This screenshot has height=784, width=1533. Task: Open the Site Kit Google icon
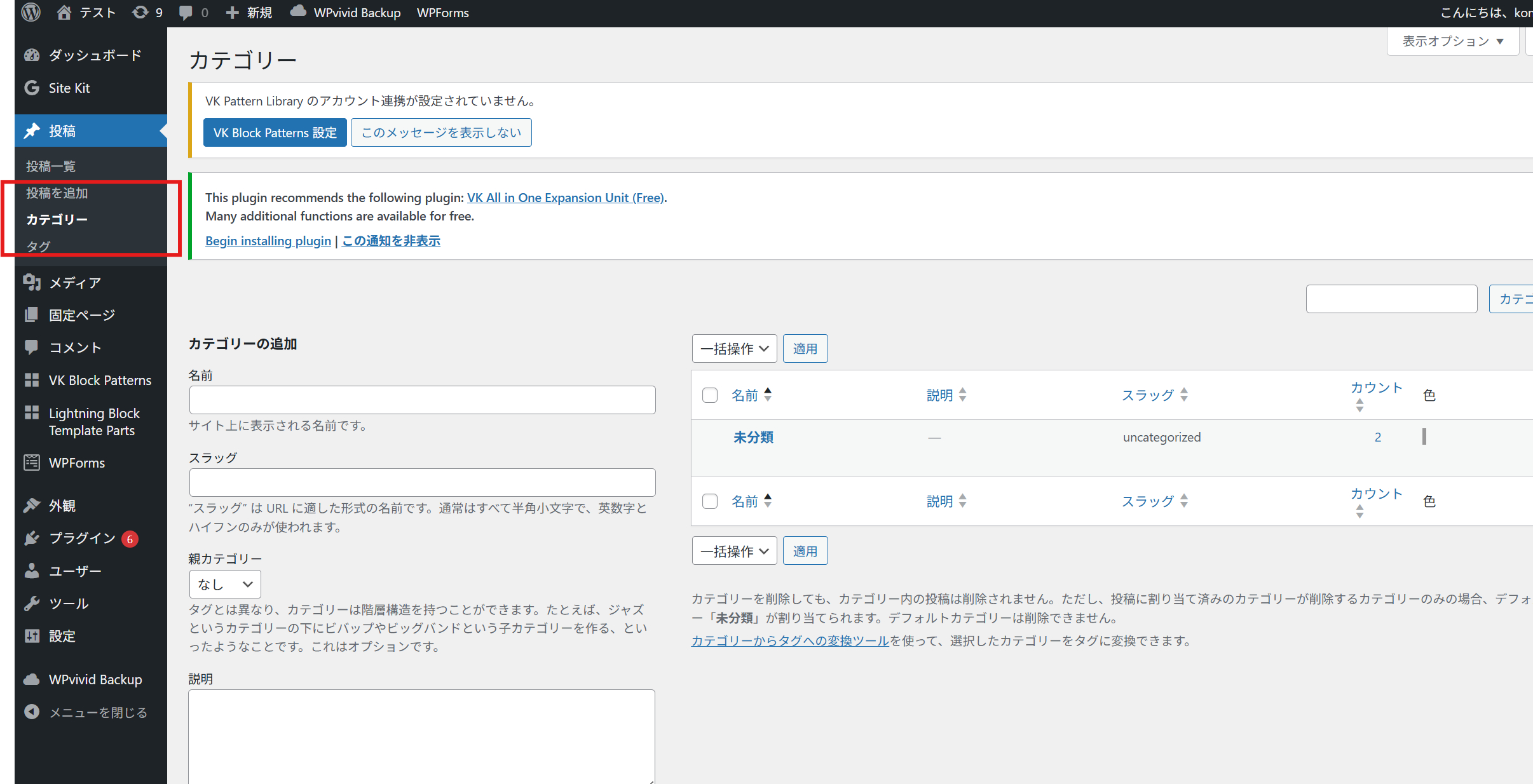tap(32, 88)
